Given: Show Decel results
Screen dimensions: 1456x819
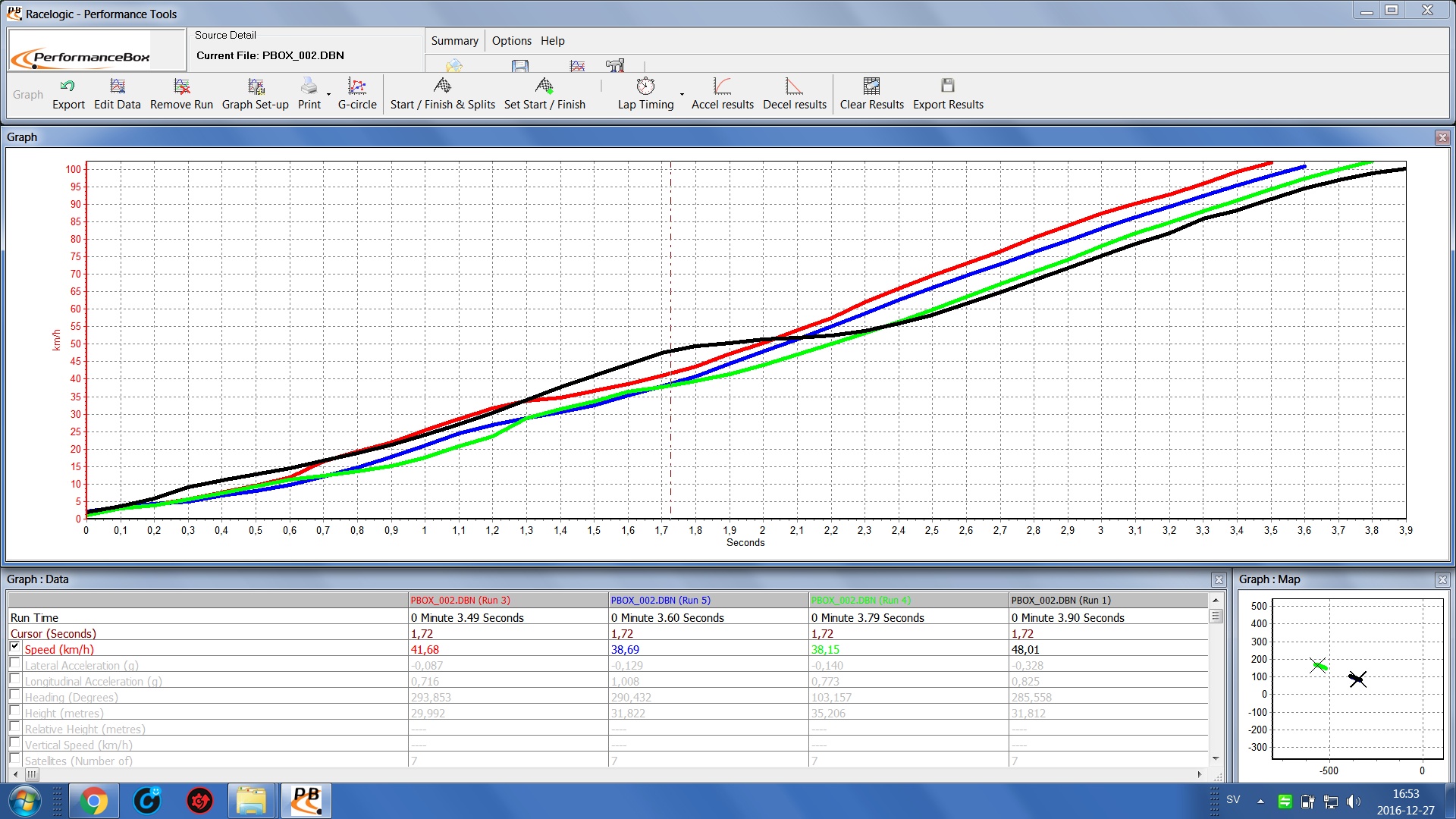Looking at the screenshot, I should [x=794, y=94].
